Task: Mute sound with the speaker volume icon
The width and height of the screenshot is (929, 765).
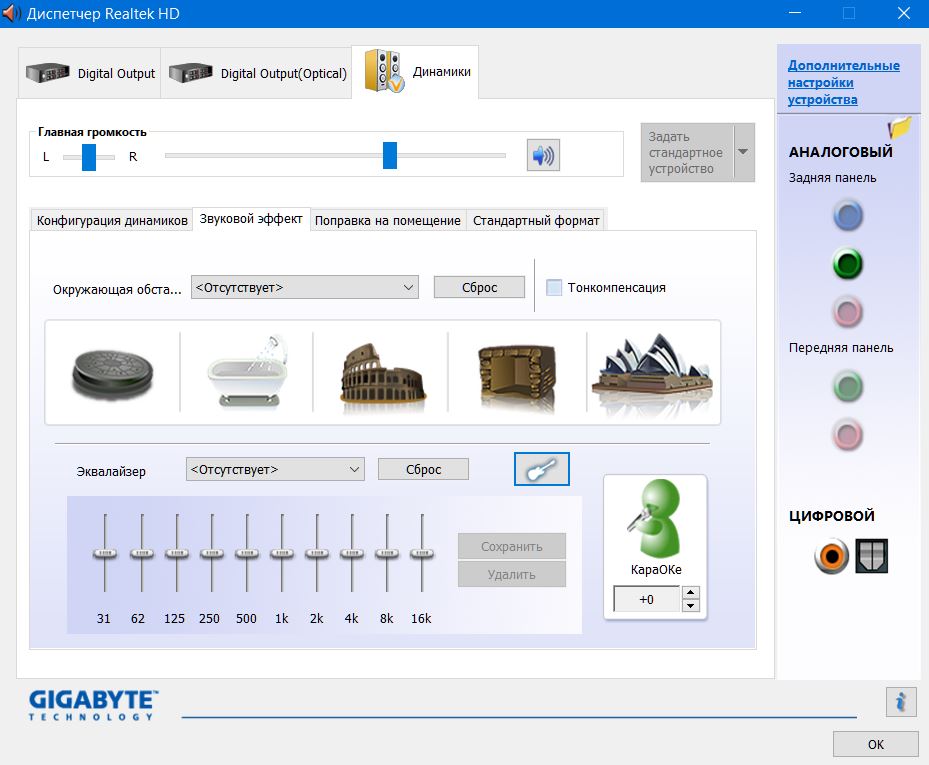Action: click(543, 155)
